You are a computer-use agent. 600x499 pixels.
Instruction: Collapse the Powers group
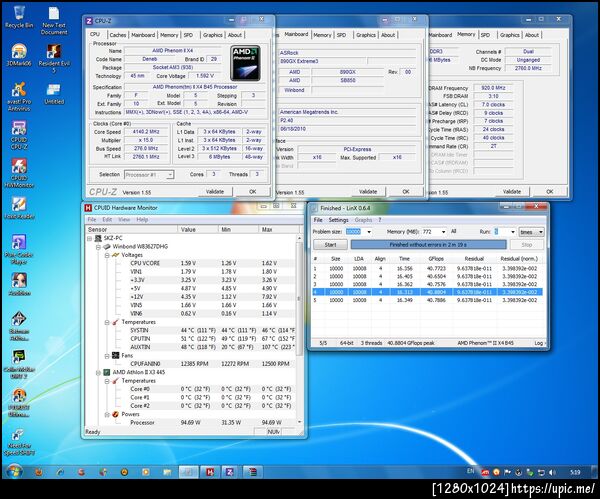107,414
